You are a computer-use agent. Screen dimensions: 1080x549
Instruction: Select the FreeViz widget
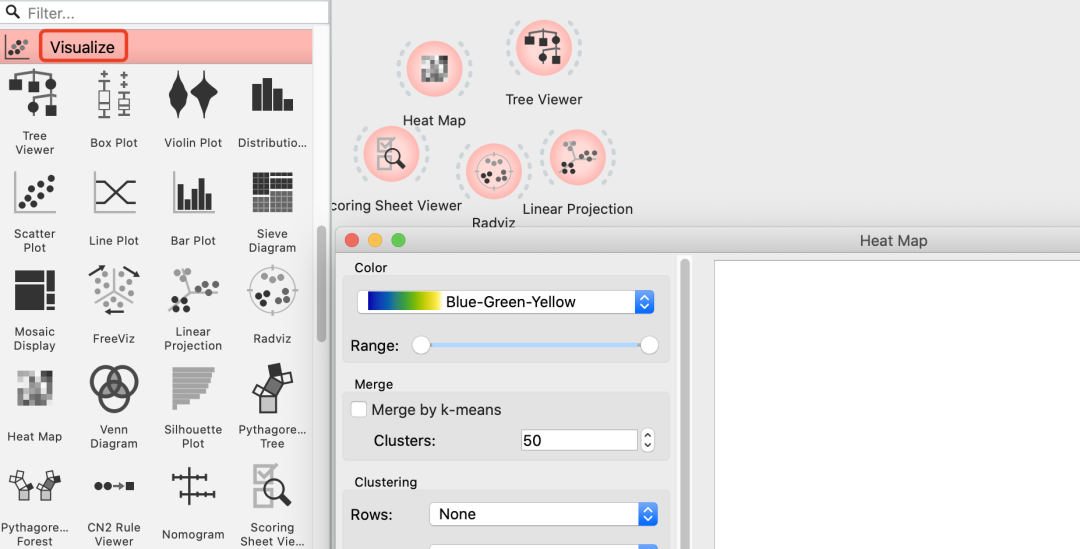pos(114,306)
